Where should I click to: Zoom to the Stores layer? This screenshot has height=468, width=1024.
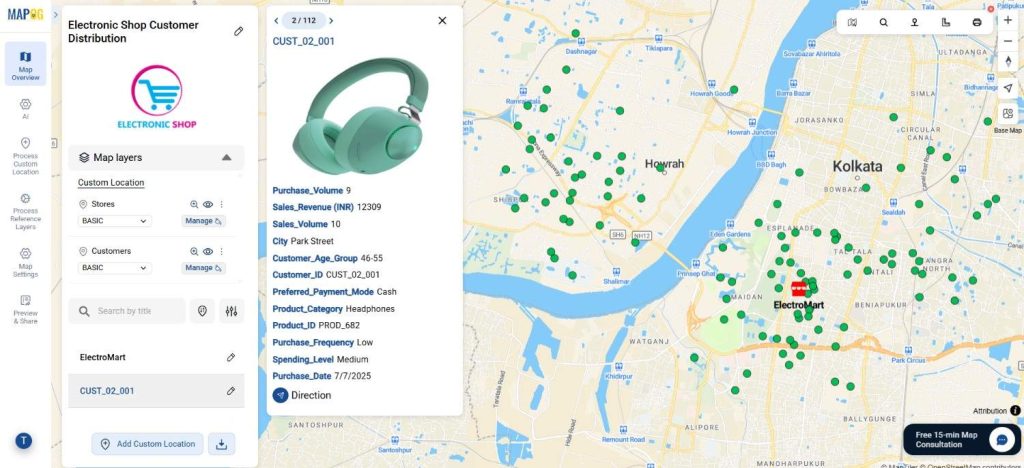(194, 204)
